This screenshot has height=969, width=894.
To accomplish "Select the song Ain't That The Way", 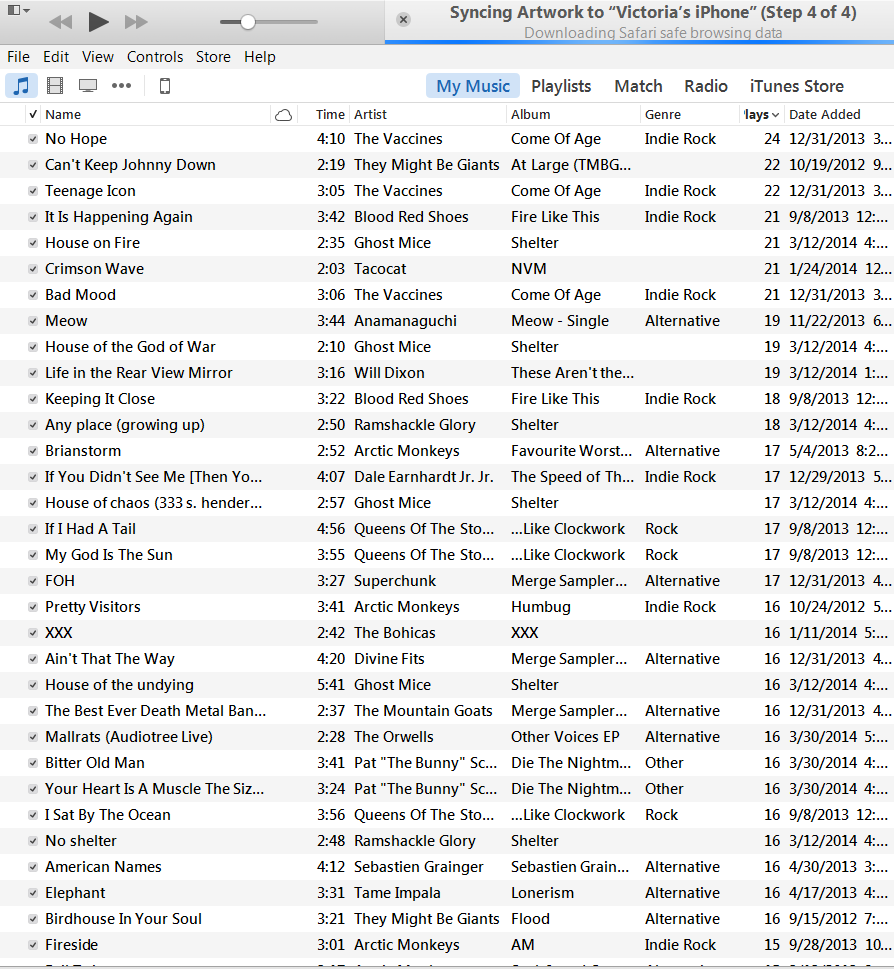I will pos(110,659).
